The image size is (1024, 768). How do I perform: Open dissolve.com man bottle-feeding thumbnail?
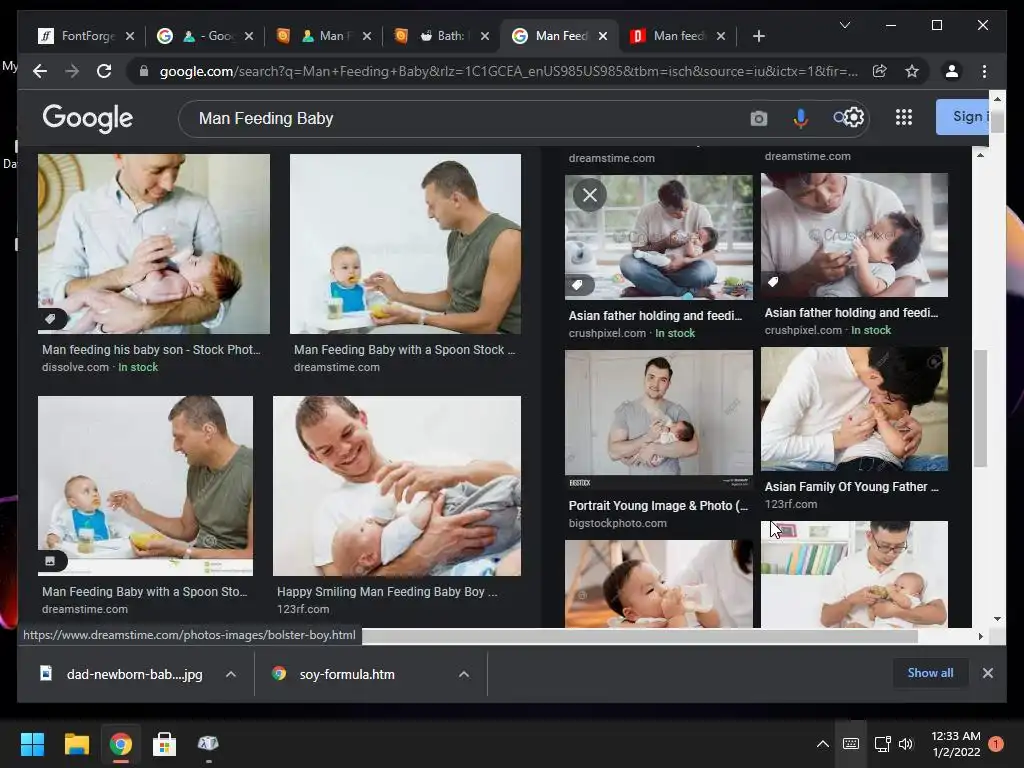tap(153, 244)
